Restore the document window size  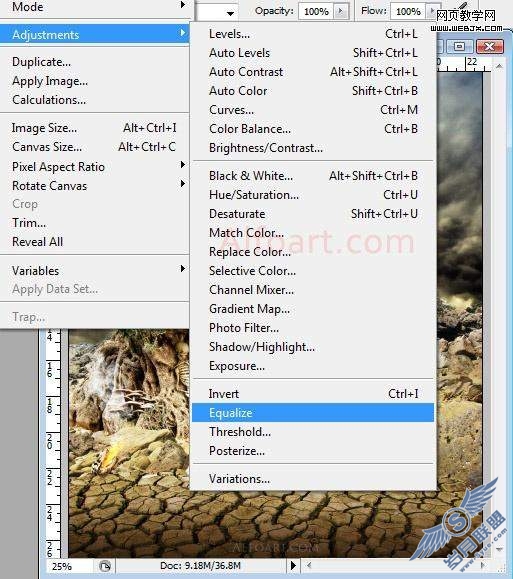pos(459,47)
